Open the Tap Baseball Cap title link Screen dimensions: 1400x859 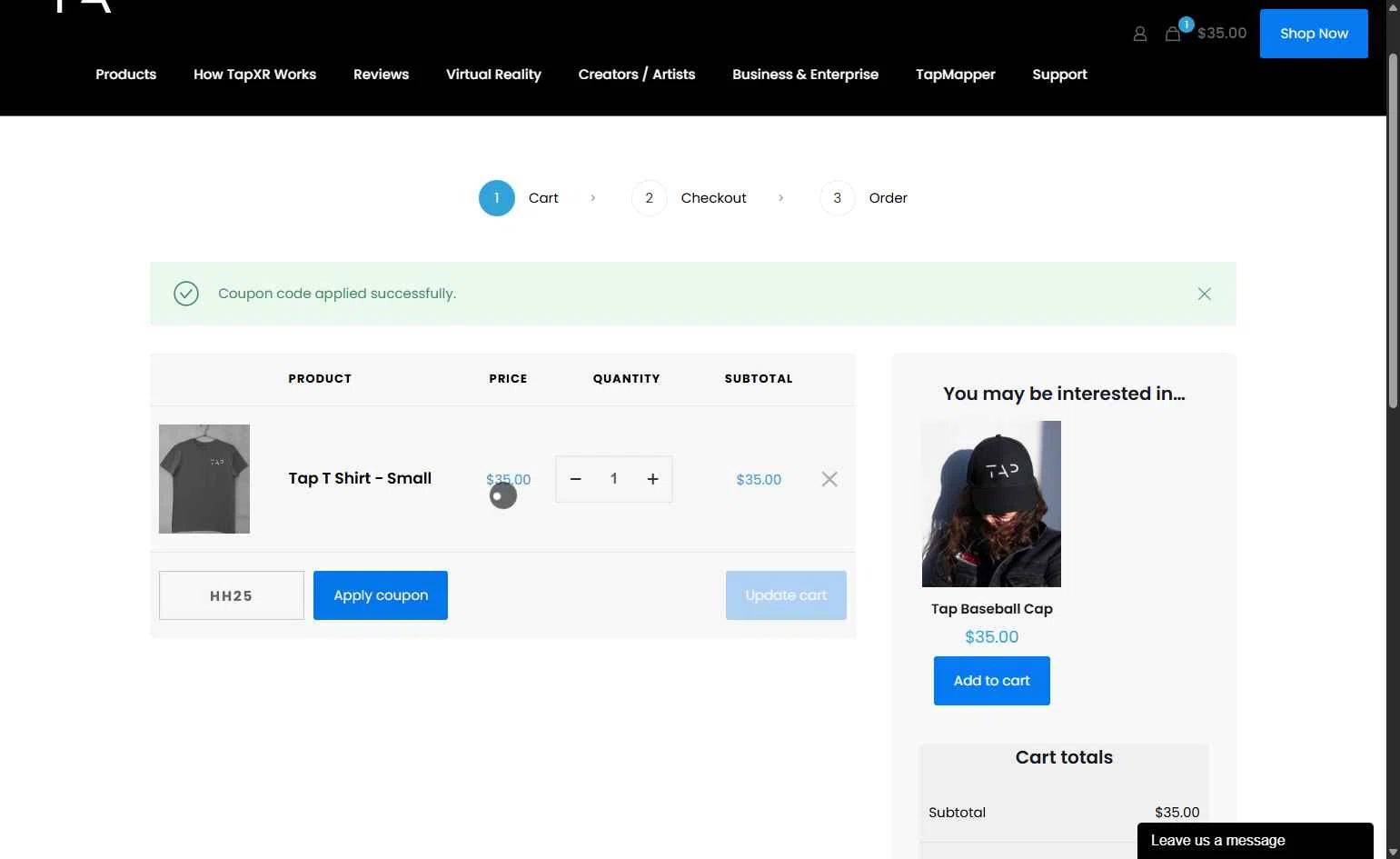point(992,609)
